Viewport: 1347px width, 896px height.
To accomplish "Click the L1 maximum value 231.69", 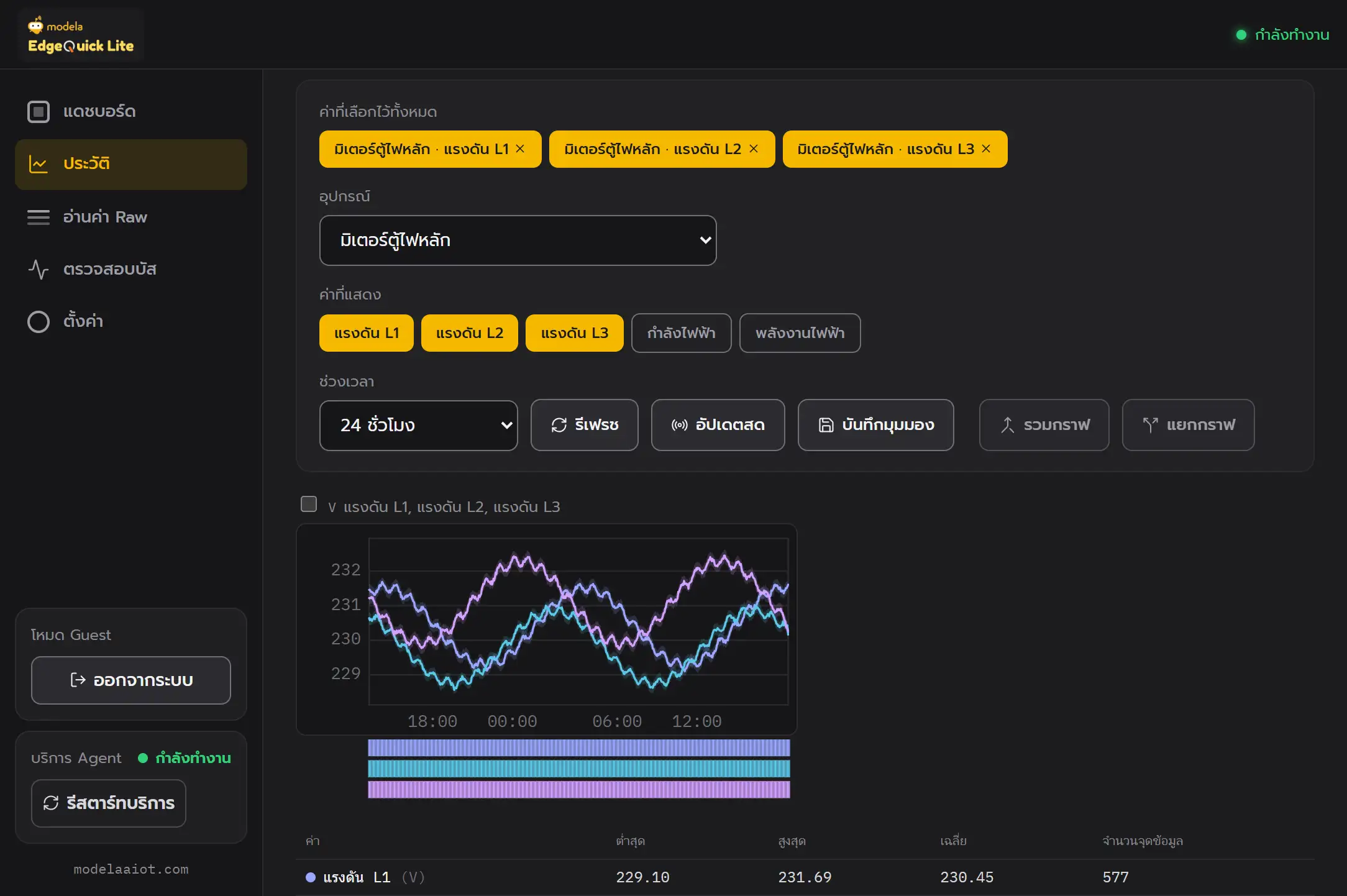I will click(x=805, y=877).
